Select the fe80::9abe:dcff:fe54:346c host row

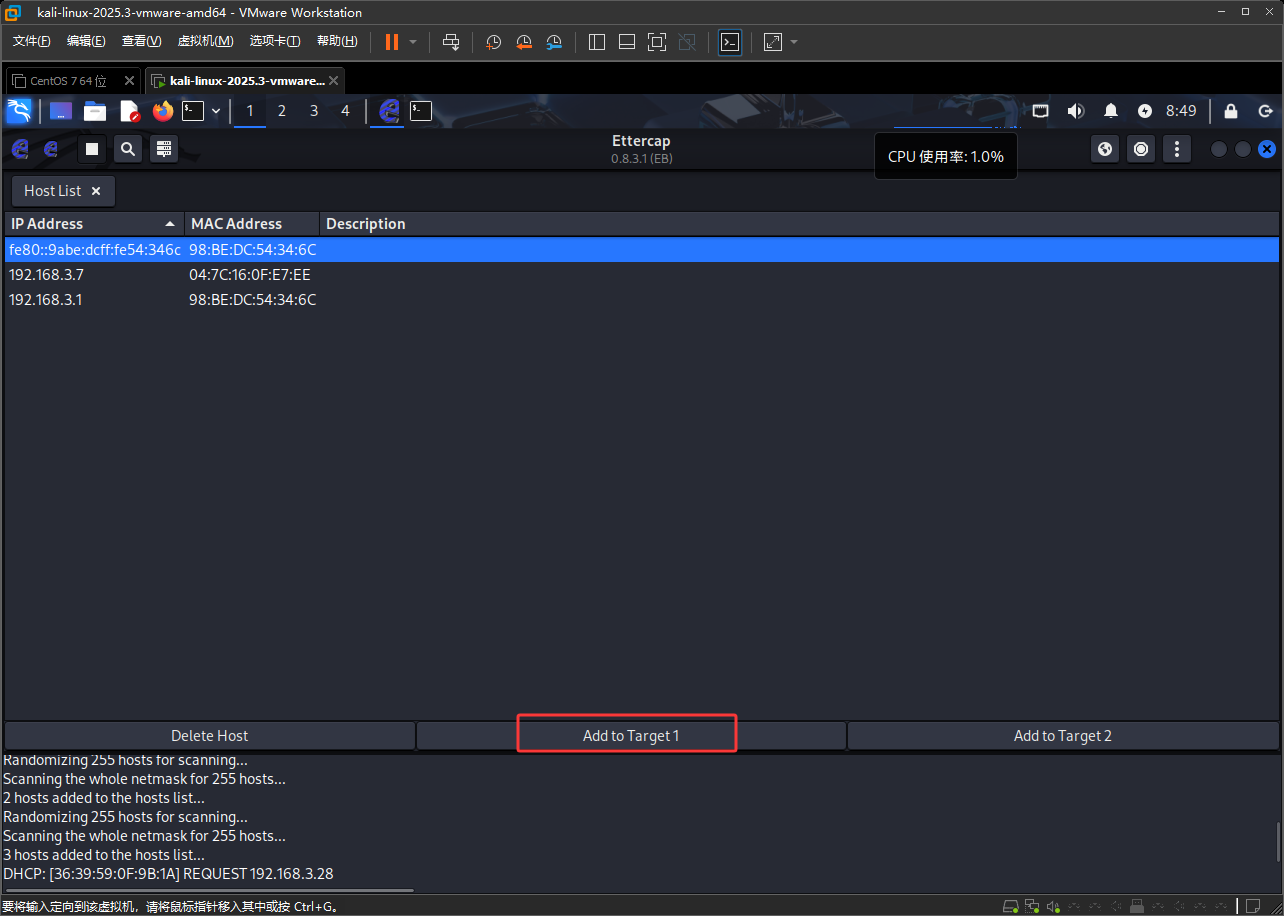coord(642,250)
